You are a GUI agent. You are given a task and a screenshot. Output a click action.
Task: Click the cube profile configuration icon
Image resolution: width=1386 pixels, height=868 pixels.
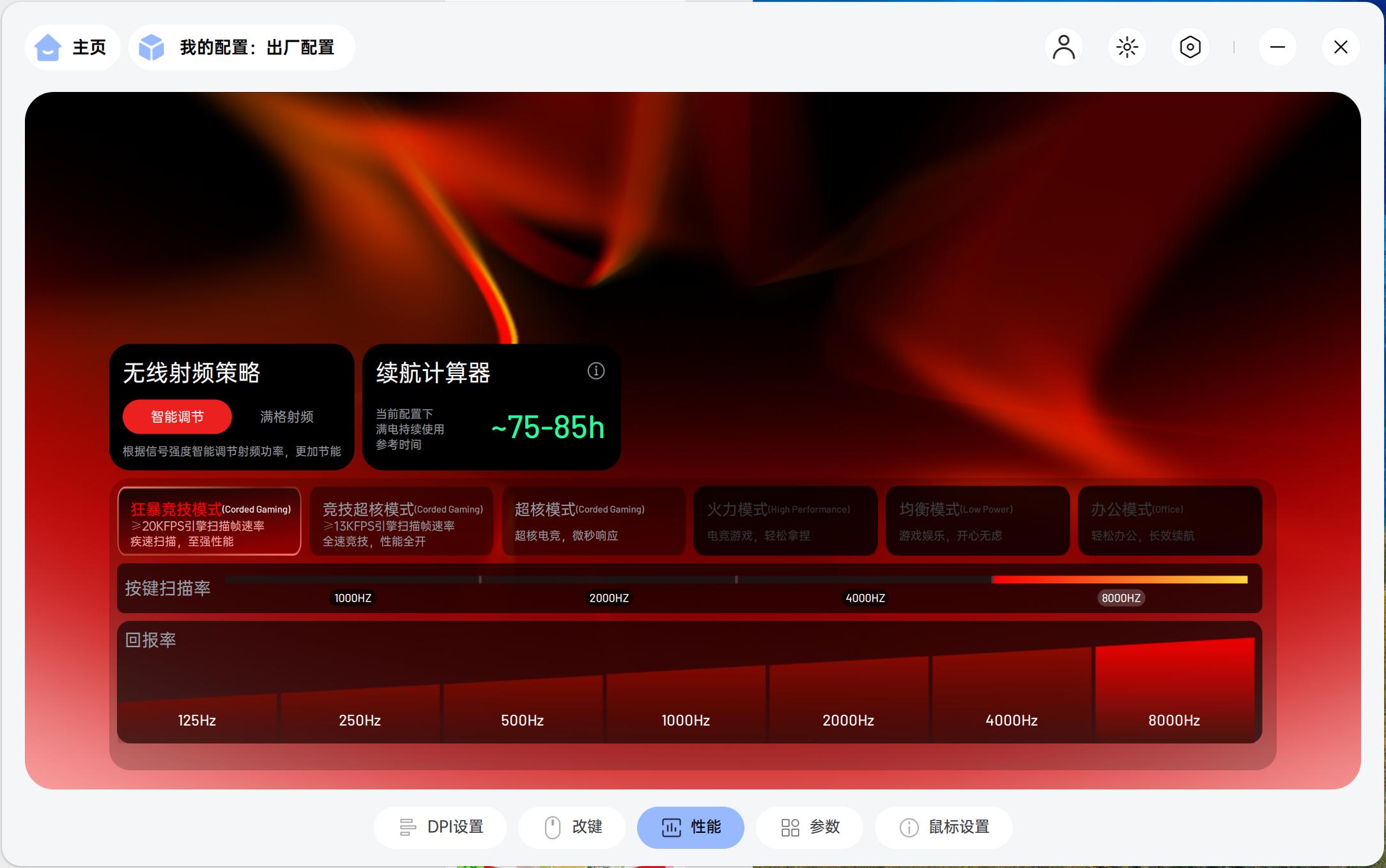pos(151,47)
